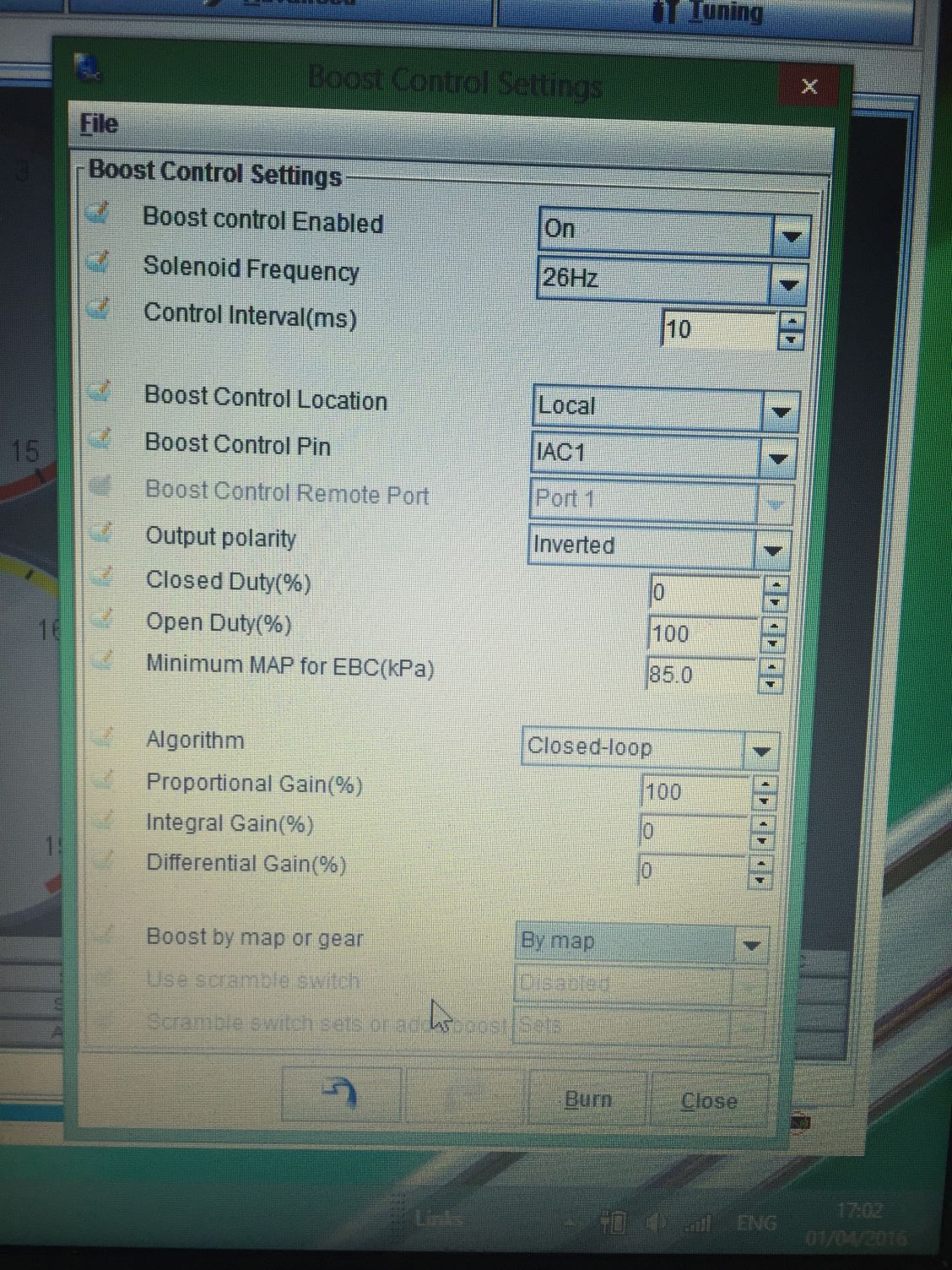Click the Burn button
Image resolution: width=952 pixels, height=1270 pixels.
(587, 1099)
